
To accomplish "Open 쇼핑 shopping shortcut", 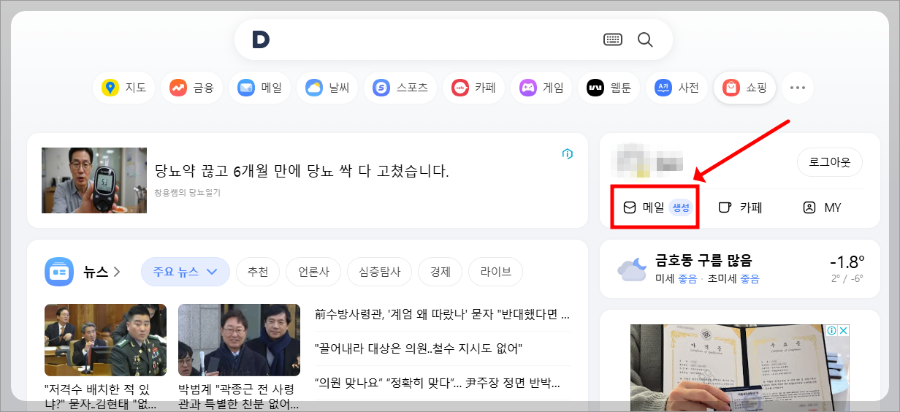I will click(x=744, y=88).
